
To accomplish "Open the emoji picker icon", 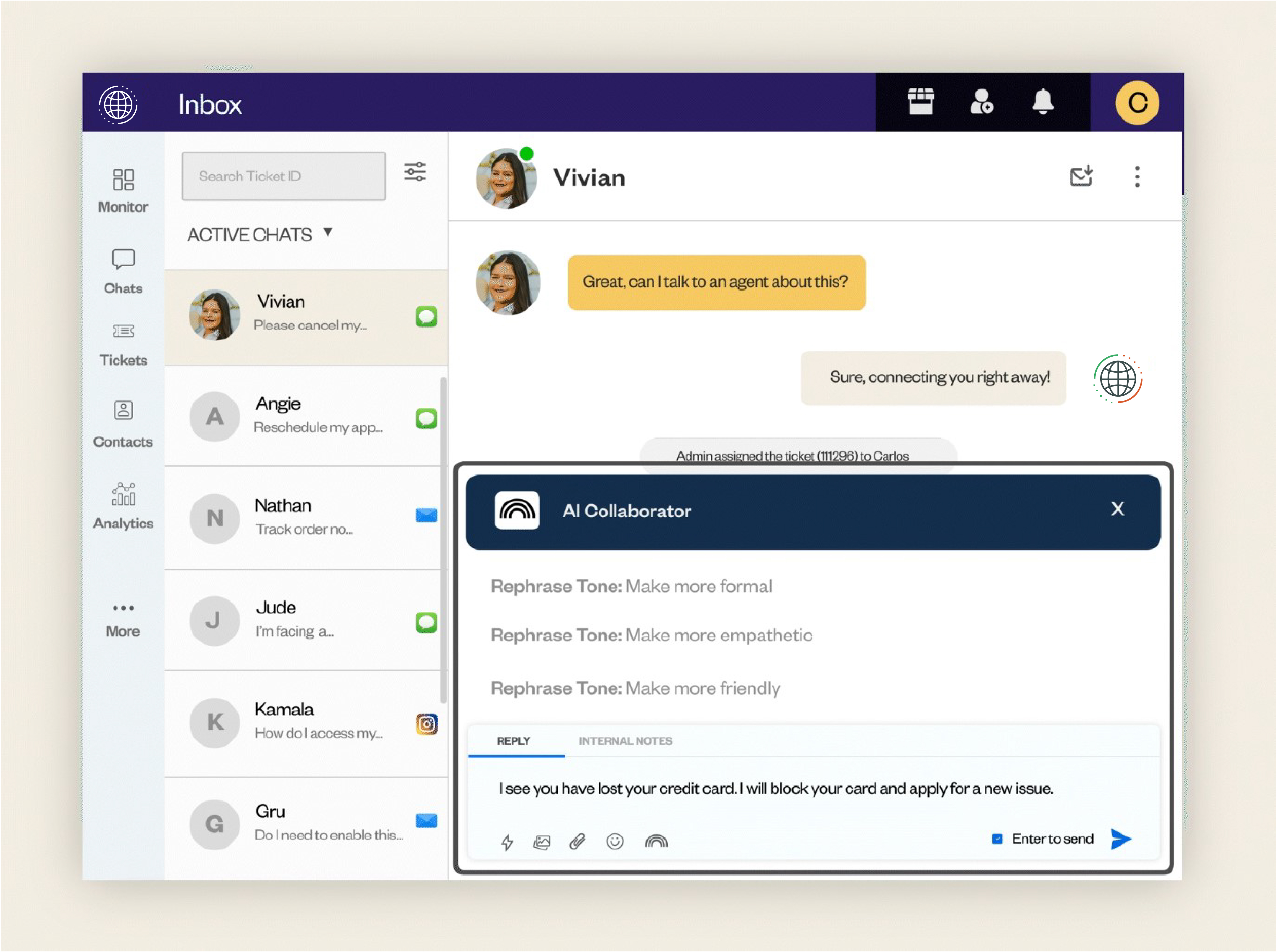I will pos(615,842).
